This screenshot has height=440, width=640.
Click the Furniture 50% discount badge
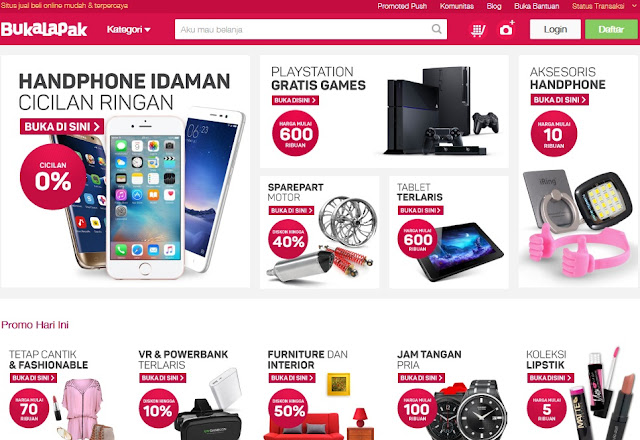point(288,408)
